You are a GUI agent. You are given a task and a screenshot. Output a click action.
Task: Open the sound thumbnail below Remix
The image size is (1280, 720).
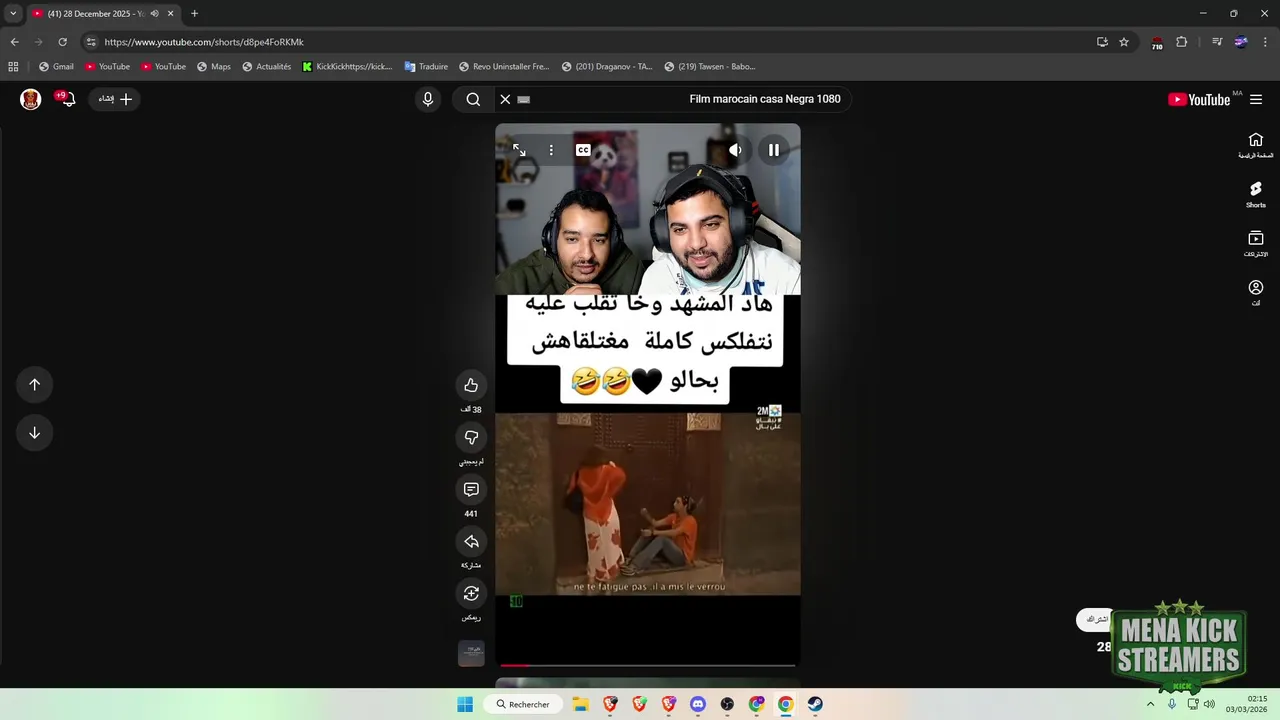[471, 653]
